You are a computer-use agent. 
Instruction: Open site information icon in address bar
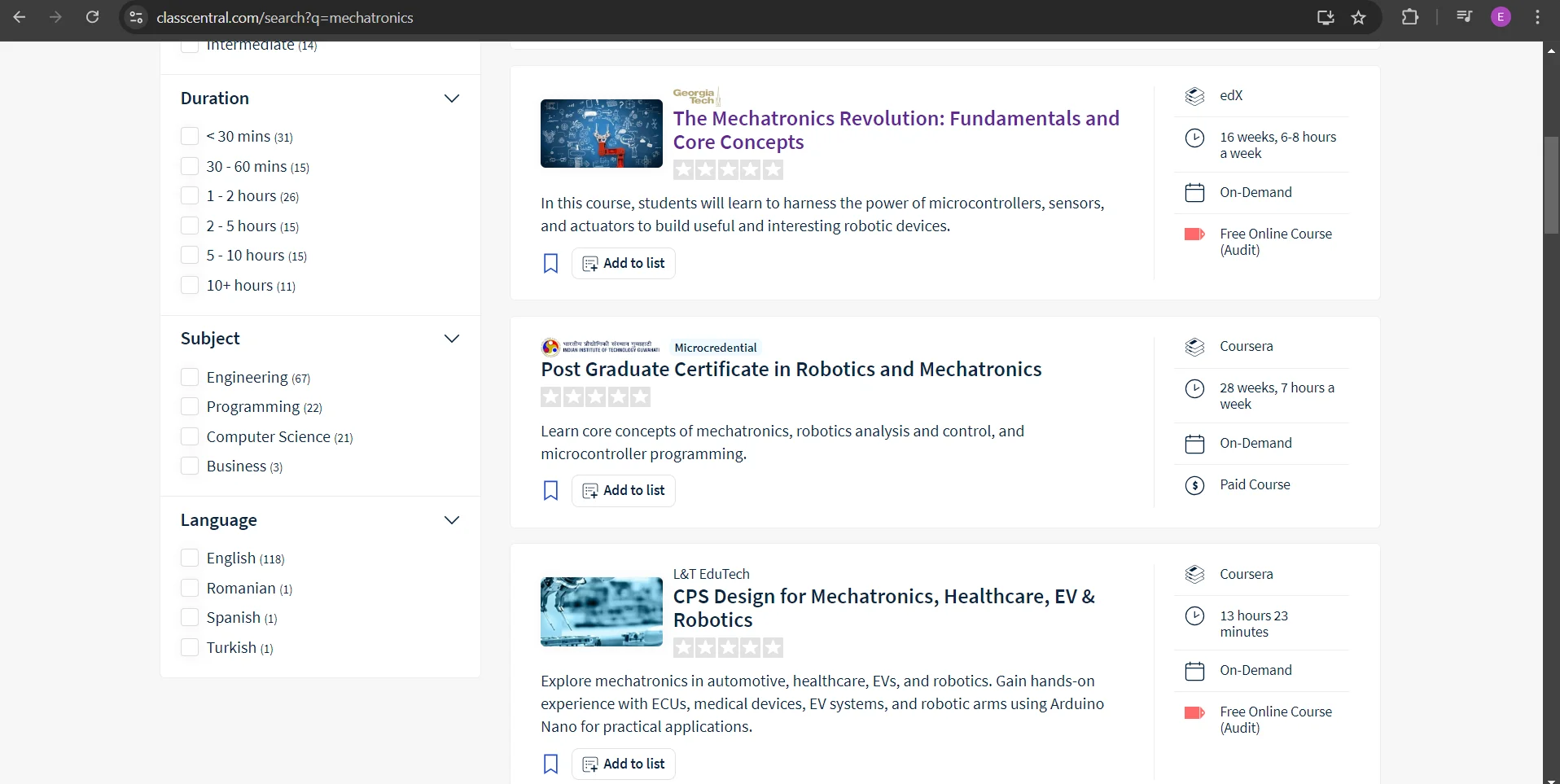point(136,17)
